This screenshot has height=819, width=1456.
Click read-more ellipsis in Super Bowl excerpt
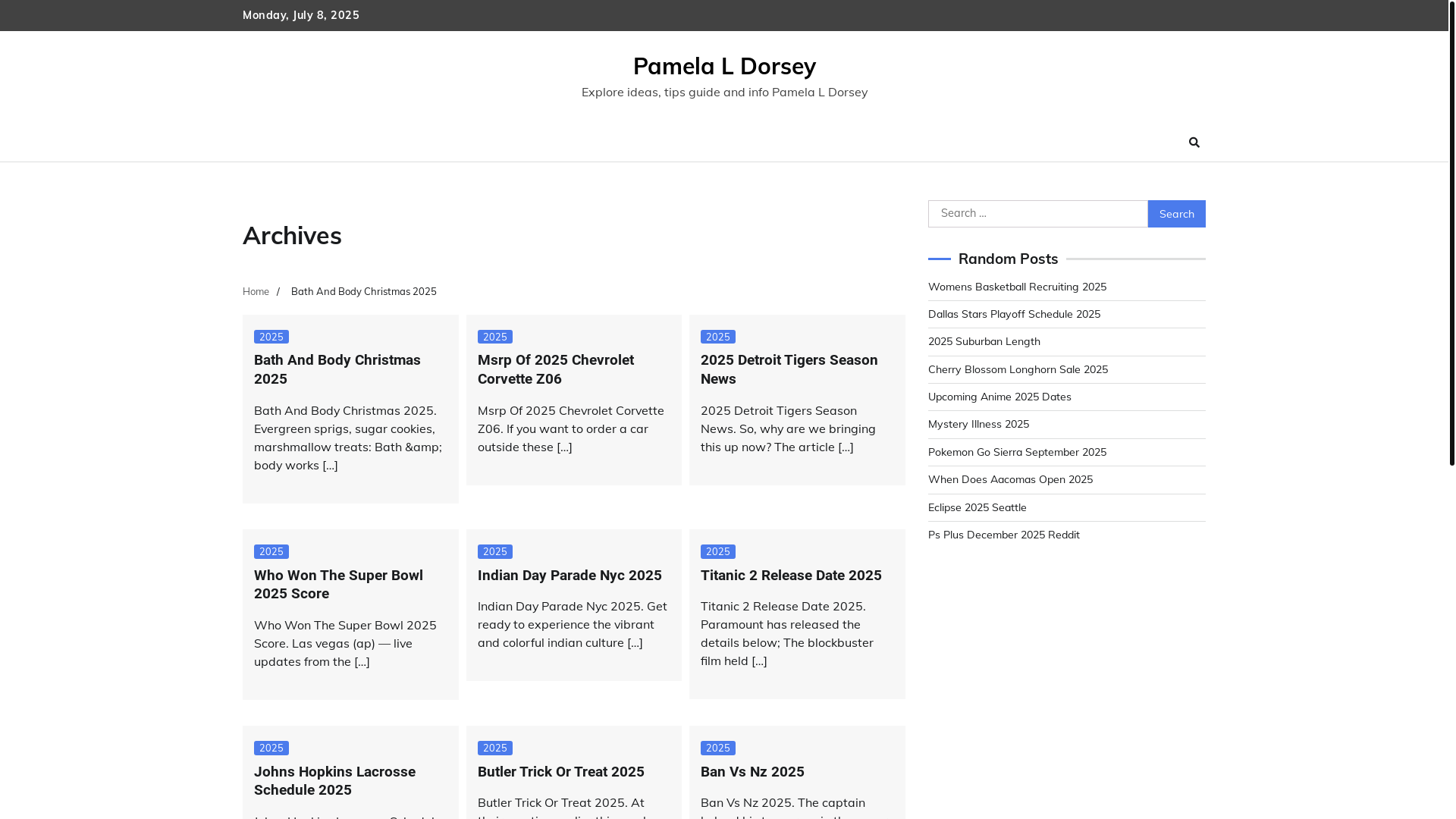362,661
